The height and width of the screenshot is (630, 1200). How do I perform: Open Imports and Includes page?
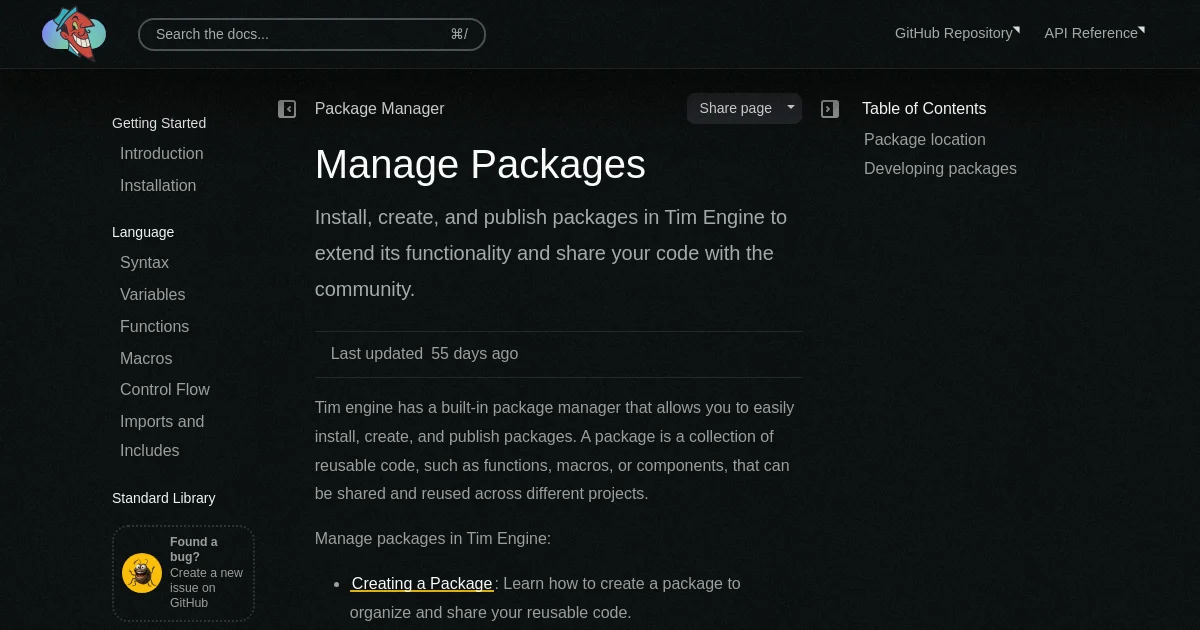coord(162,436)
